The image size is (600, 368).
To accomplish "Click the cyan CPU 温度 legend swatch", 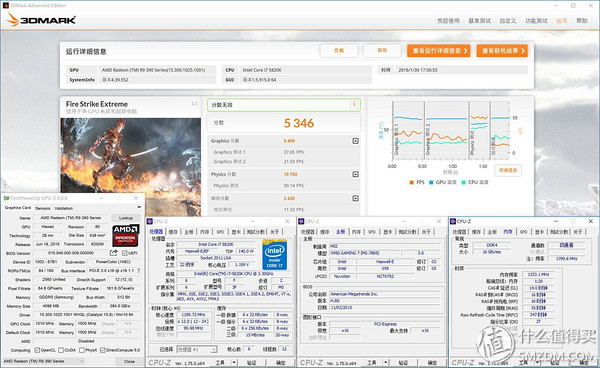I will tap(463, 182).
